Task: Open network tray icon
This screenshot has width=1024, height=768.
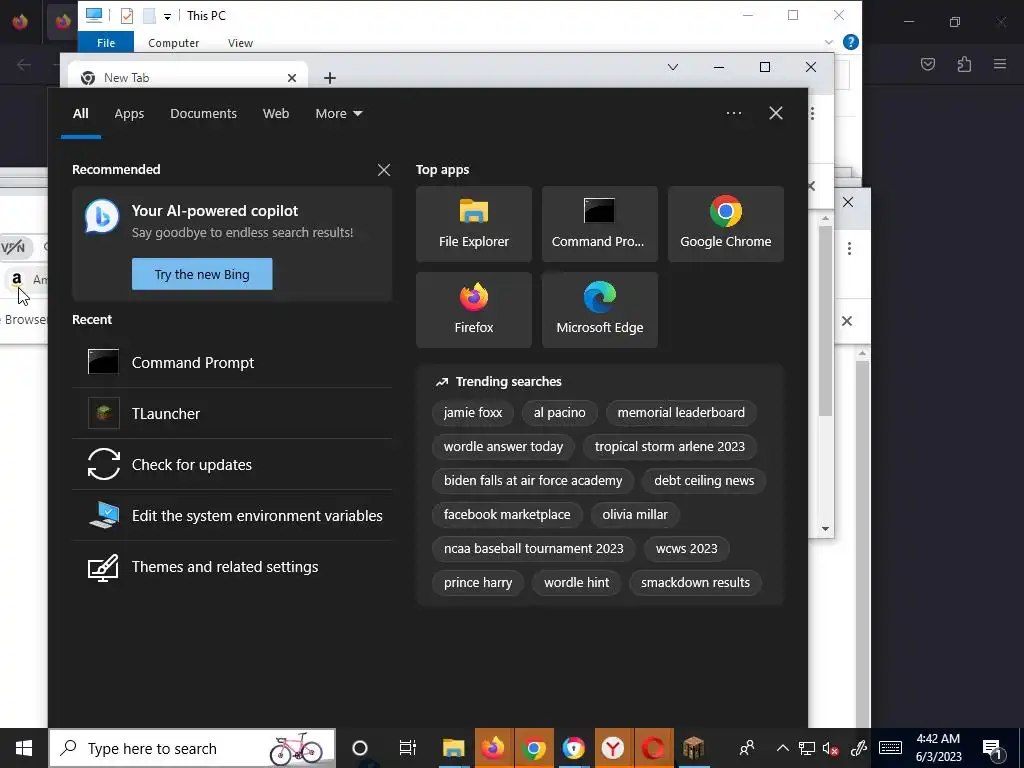Action: [807, 749]
